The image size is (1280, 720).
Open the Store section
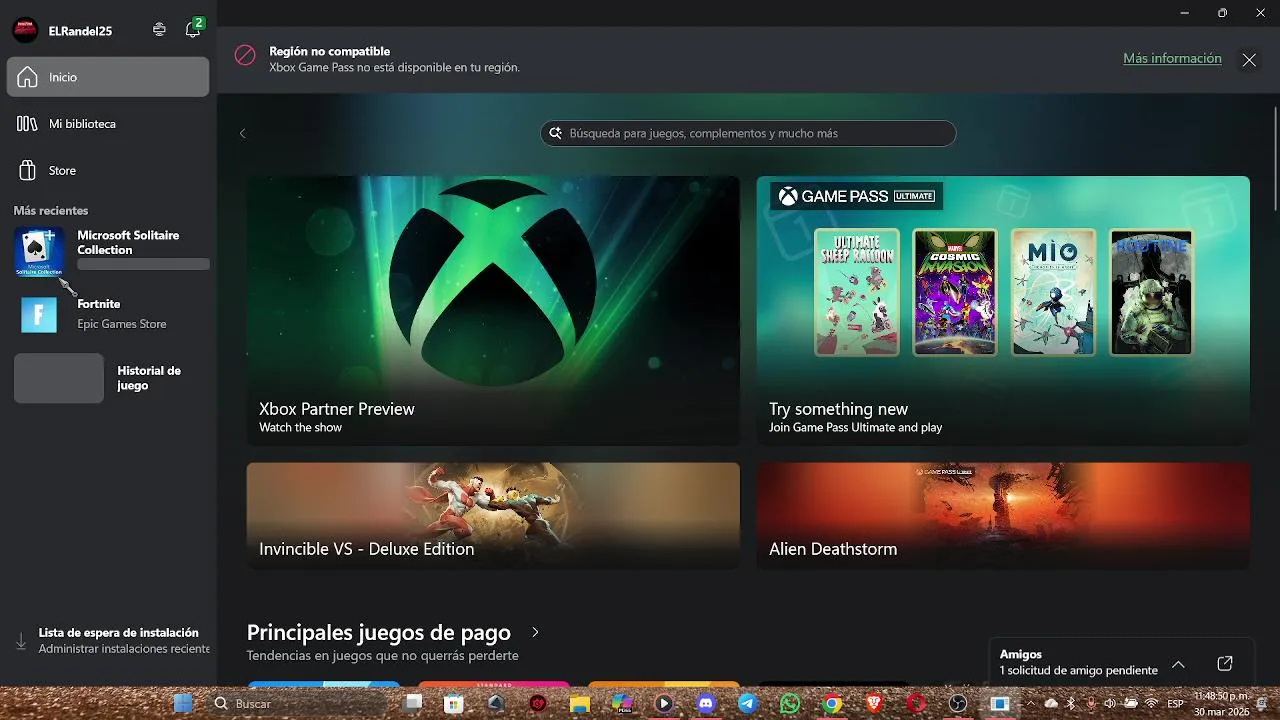(108, 170)
